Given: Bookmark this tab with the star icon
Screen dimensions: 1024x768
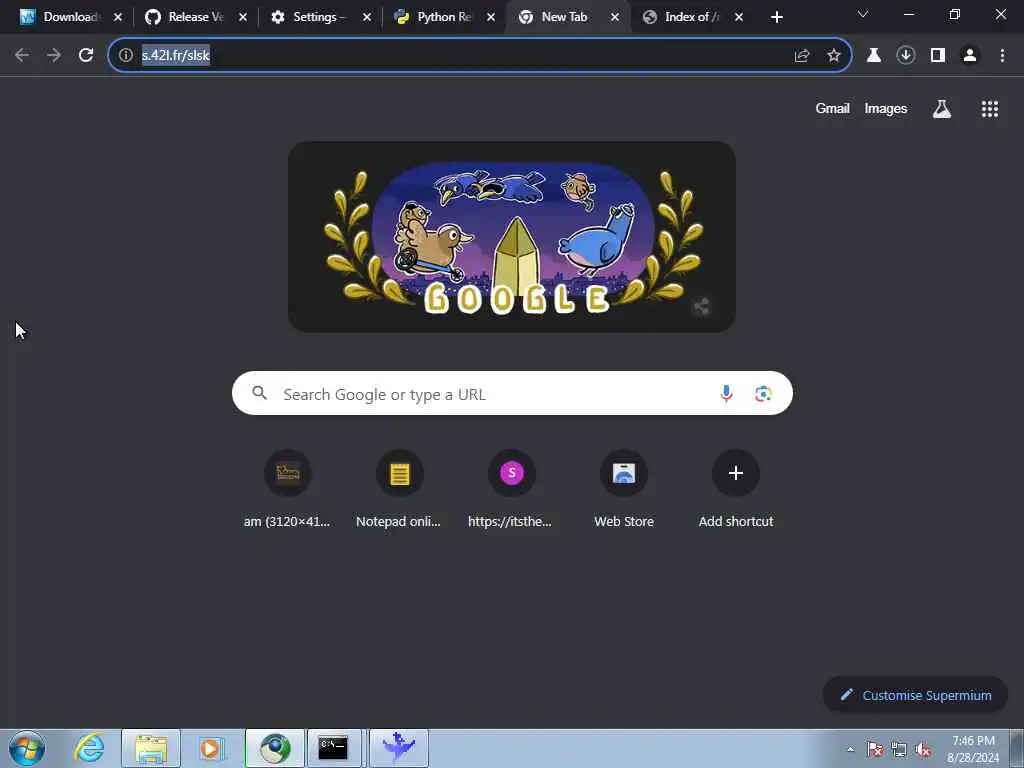Looking at the screenshot, I should coord(834,56).
